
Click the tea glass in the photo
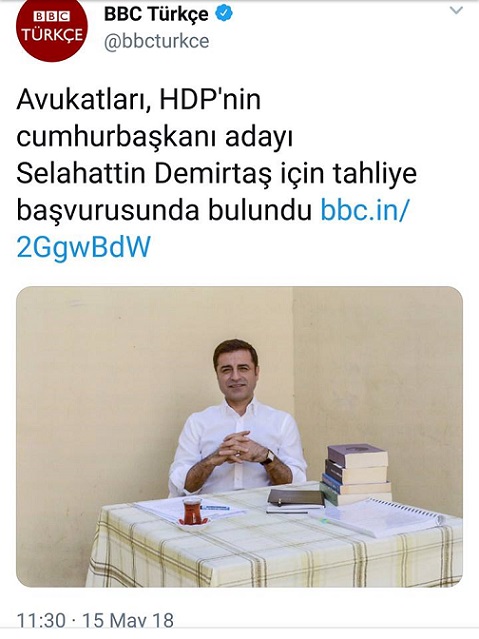pos(191,511)
